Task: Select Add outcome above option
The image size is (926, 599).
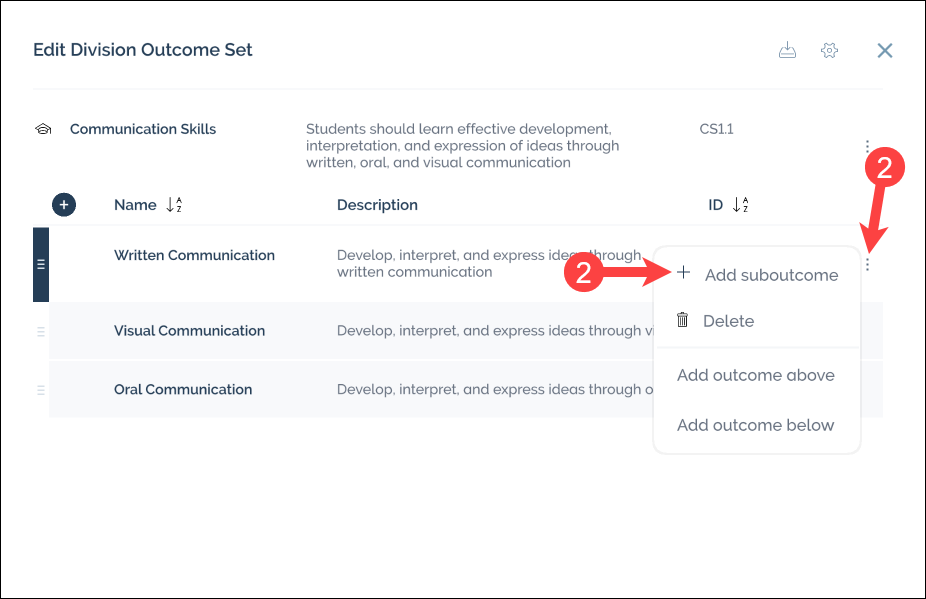Action: click(x=755, y=375)
